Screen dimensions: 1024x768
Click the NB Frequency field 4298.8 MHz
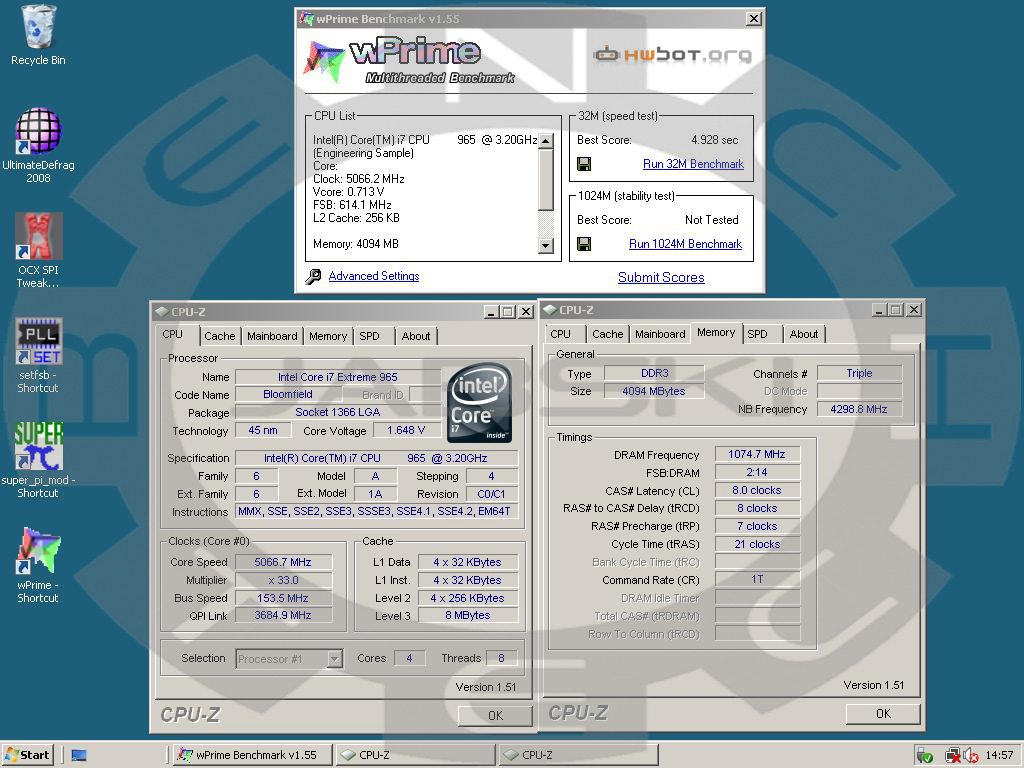[x=859, y=409]
